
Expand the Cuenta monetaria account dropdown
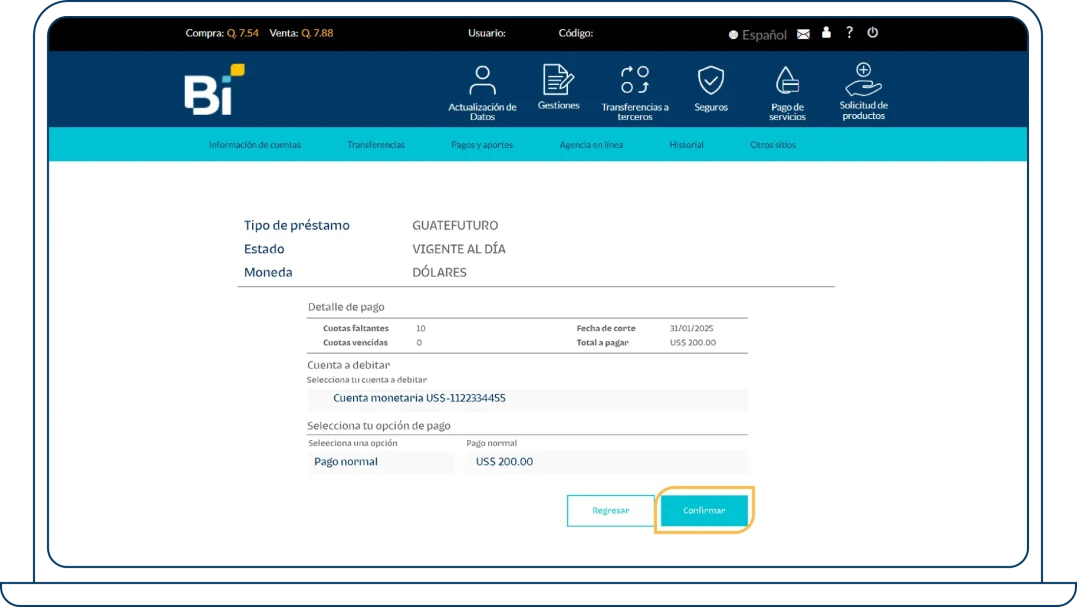point(527,399)
